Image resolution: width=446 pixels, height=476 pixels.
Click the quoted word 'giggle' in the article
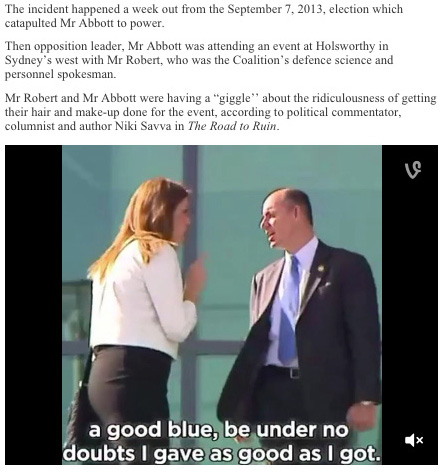click(236, 98)
